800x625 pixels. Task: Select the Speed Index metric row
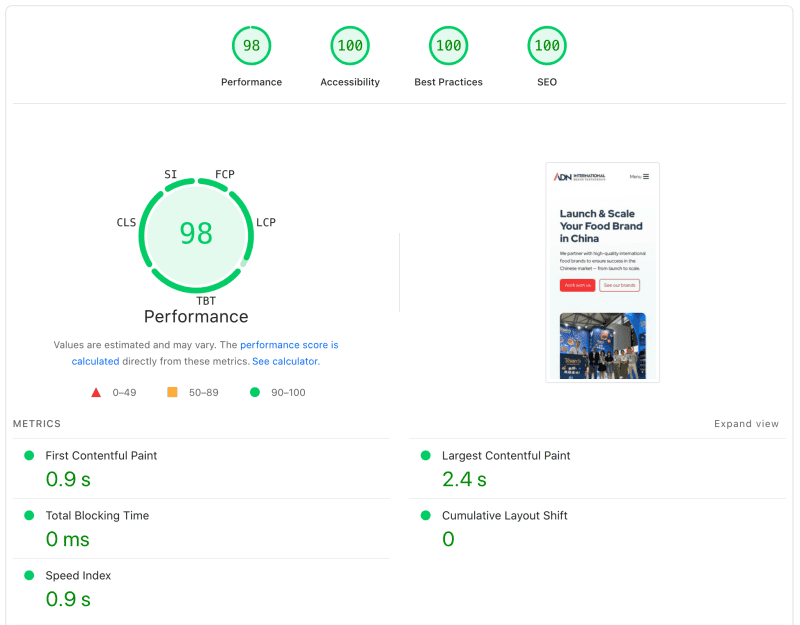point(78,576)
